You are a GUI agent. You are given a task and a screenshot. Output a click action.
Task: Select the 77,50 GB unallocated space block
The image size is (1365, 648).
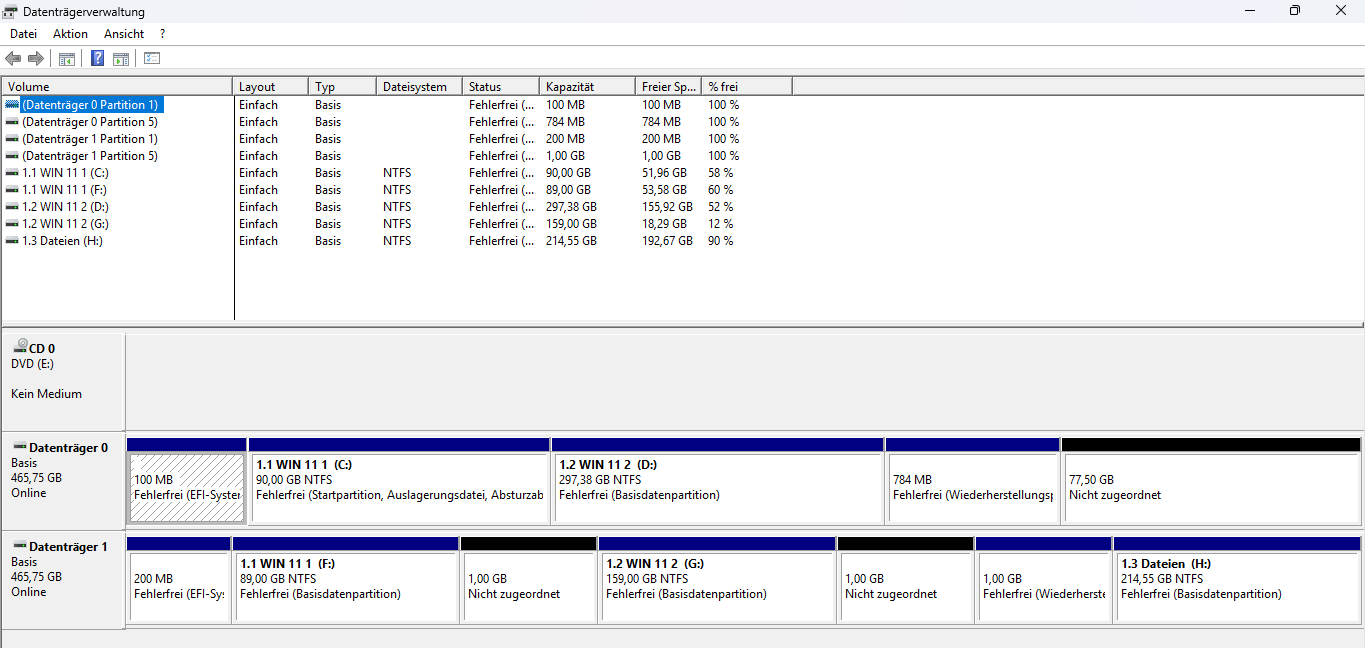(x=1211, y=480)
